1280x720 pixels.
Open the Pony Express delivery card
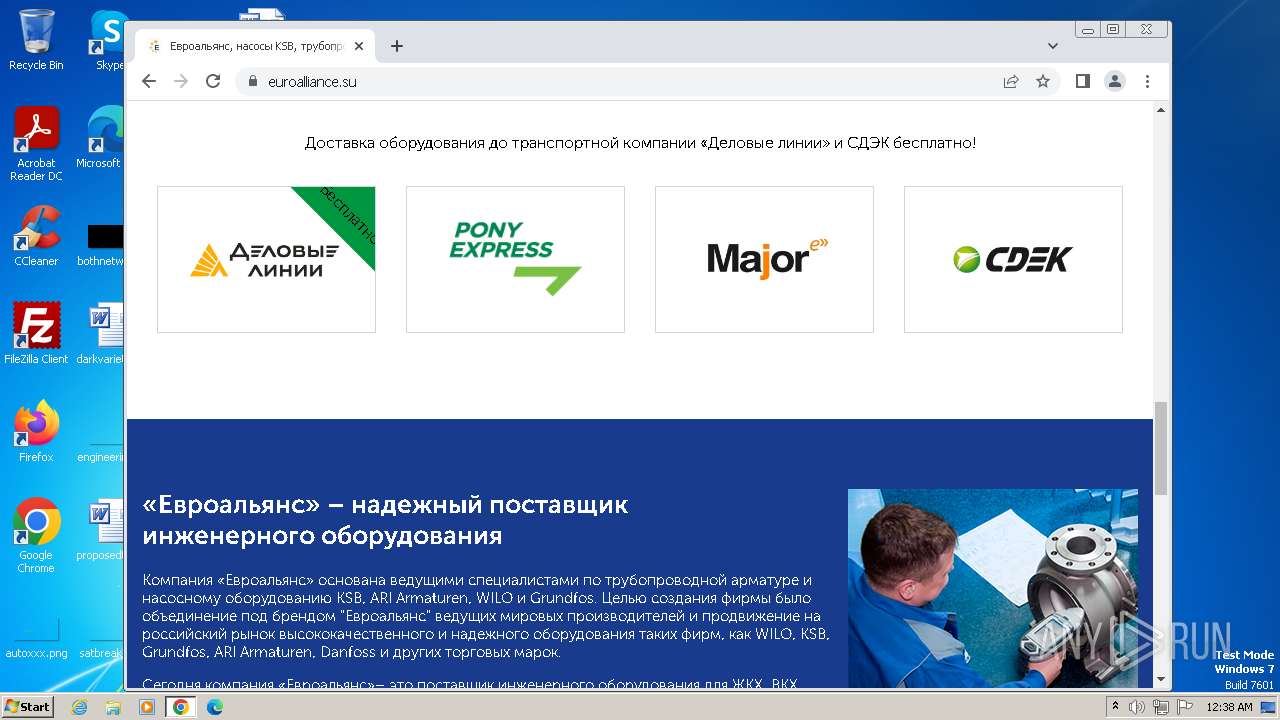coord(515,259)
